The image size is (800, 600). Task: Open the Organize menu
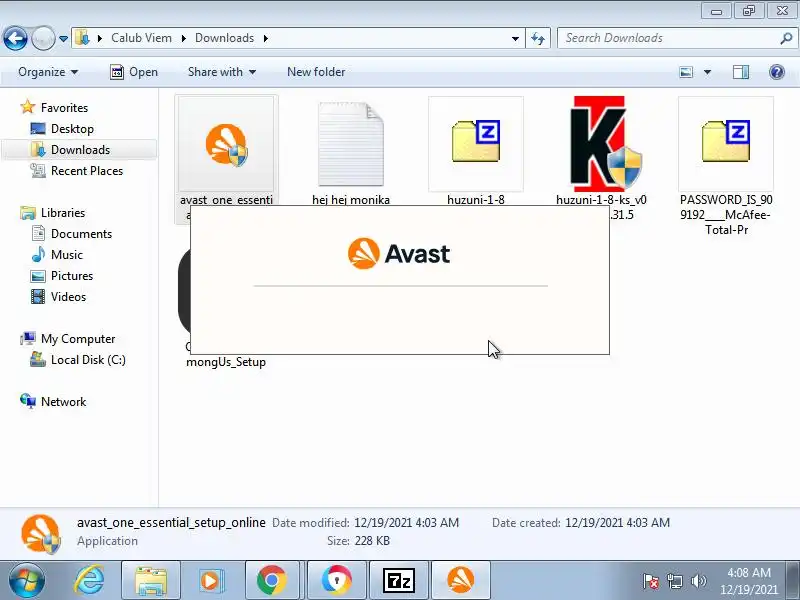click(x=48, y=72)
